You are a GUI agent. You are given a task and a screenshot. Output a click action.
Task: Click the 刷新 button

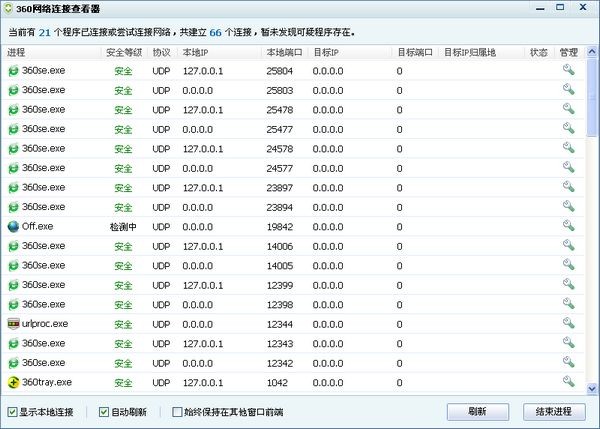pos(476,411)
